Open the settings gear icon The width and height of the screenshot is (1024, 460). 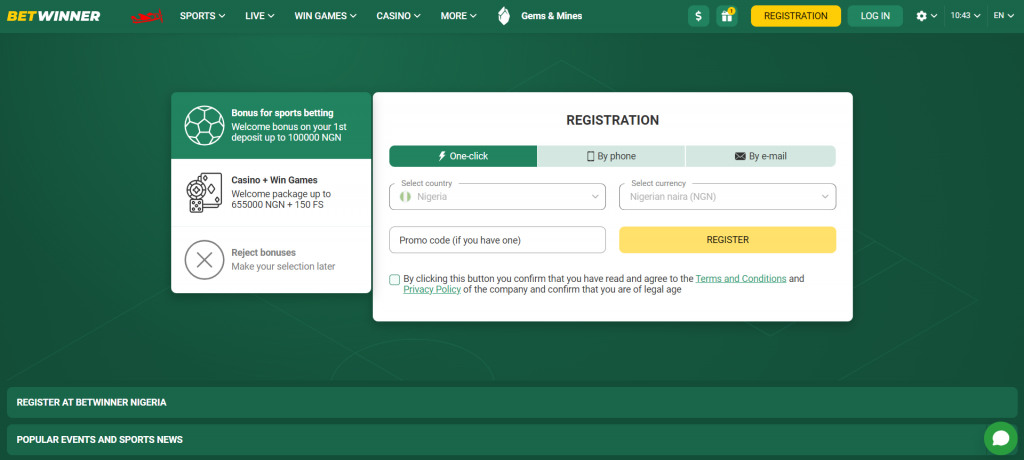(x=921, y=16)
